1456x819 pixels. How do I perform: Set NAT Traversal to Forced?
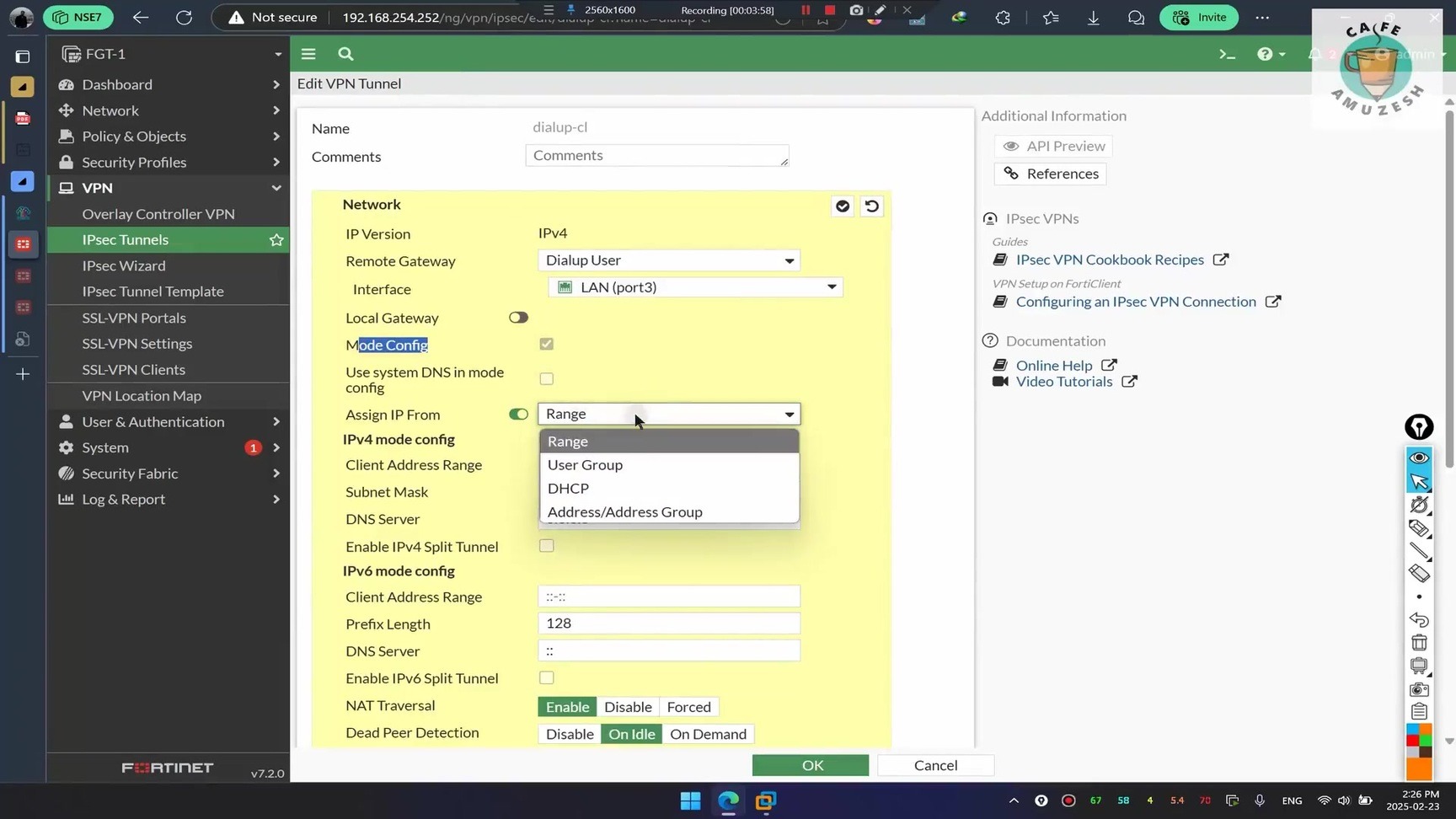(x=689, y=707)
